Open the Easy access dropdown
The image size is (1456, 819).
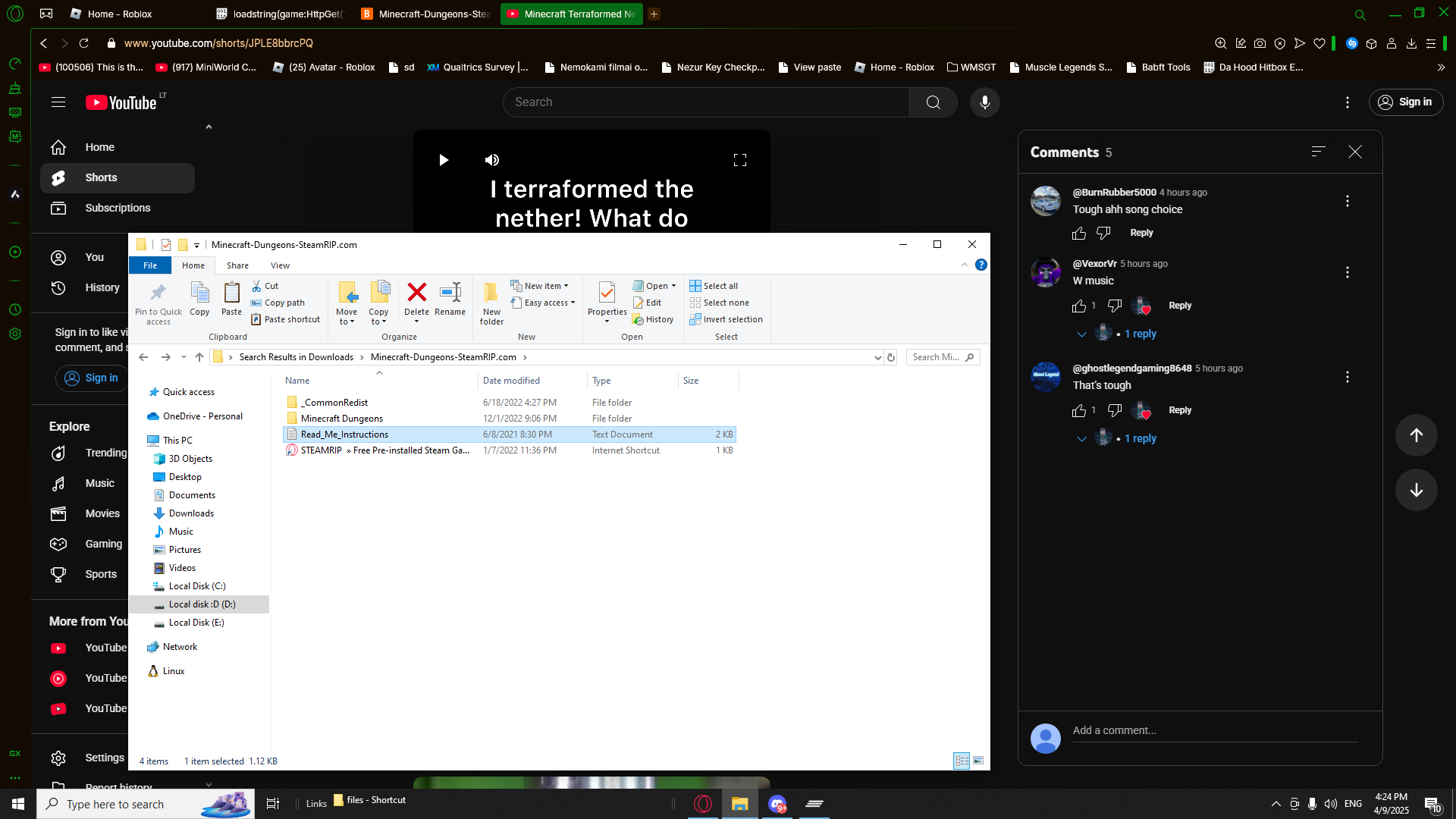click(542, 303)
